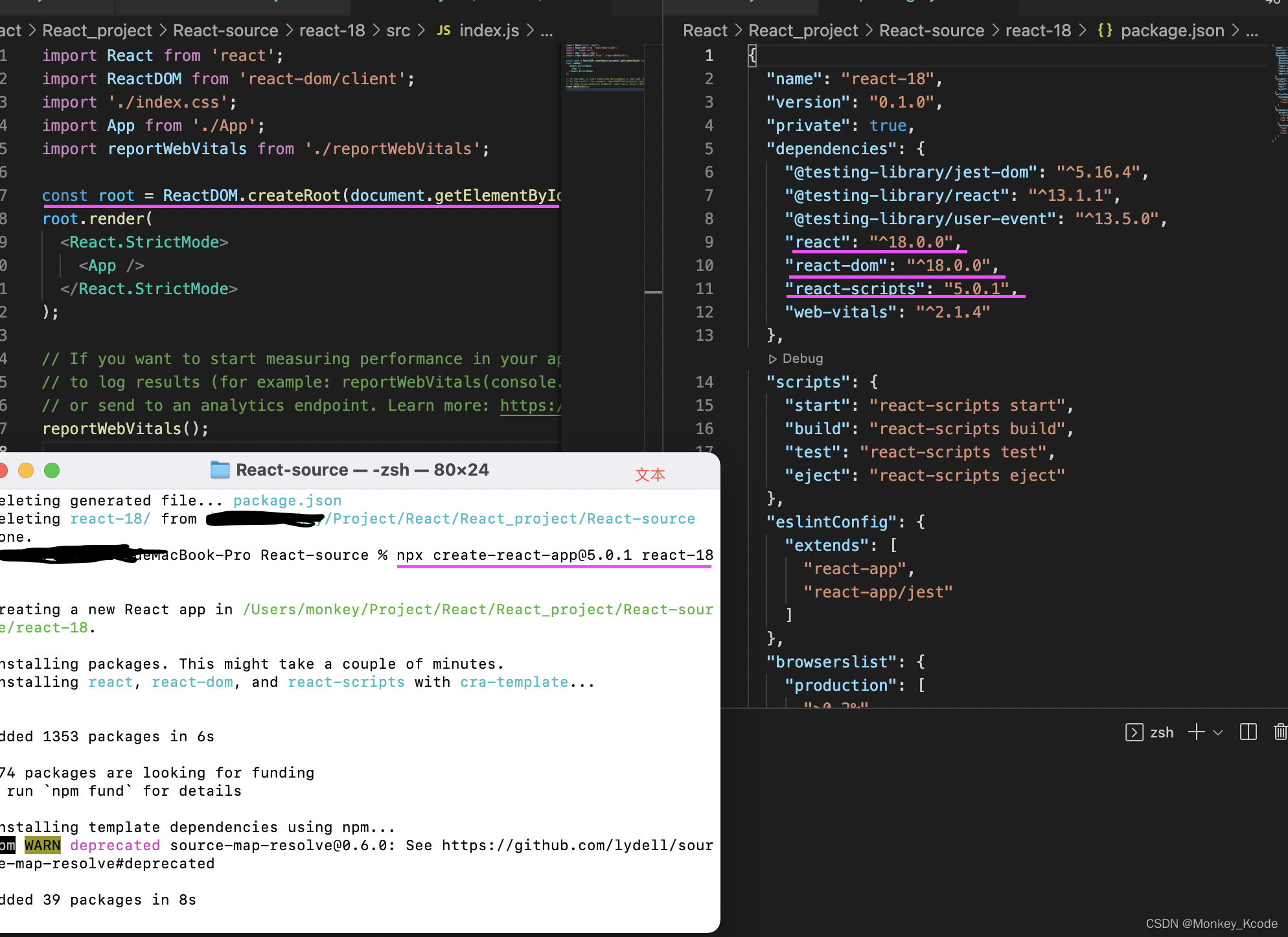
Task: Click the JS file icon in breadcrumb
Action: [x=444, y=30]
